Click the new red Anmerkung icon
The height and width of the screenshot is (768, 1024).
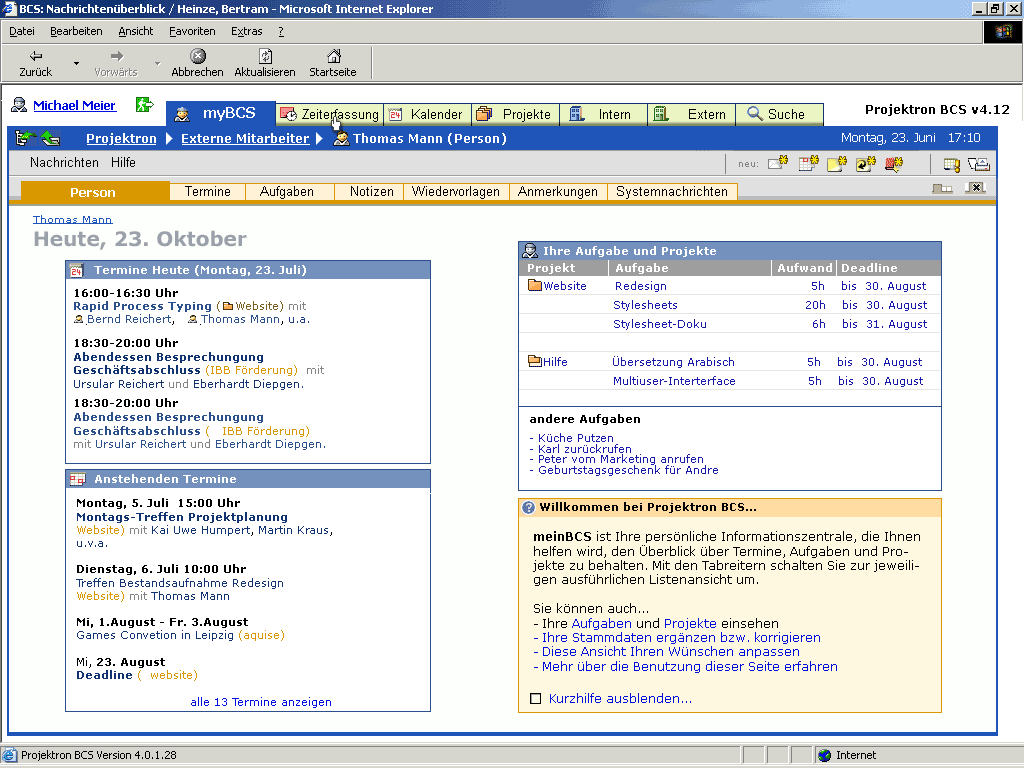click(x=894, y=164)
